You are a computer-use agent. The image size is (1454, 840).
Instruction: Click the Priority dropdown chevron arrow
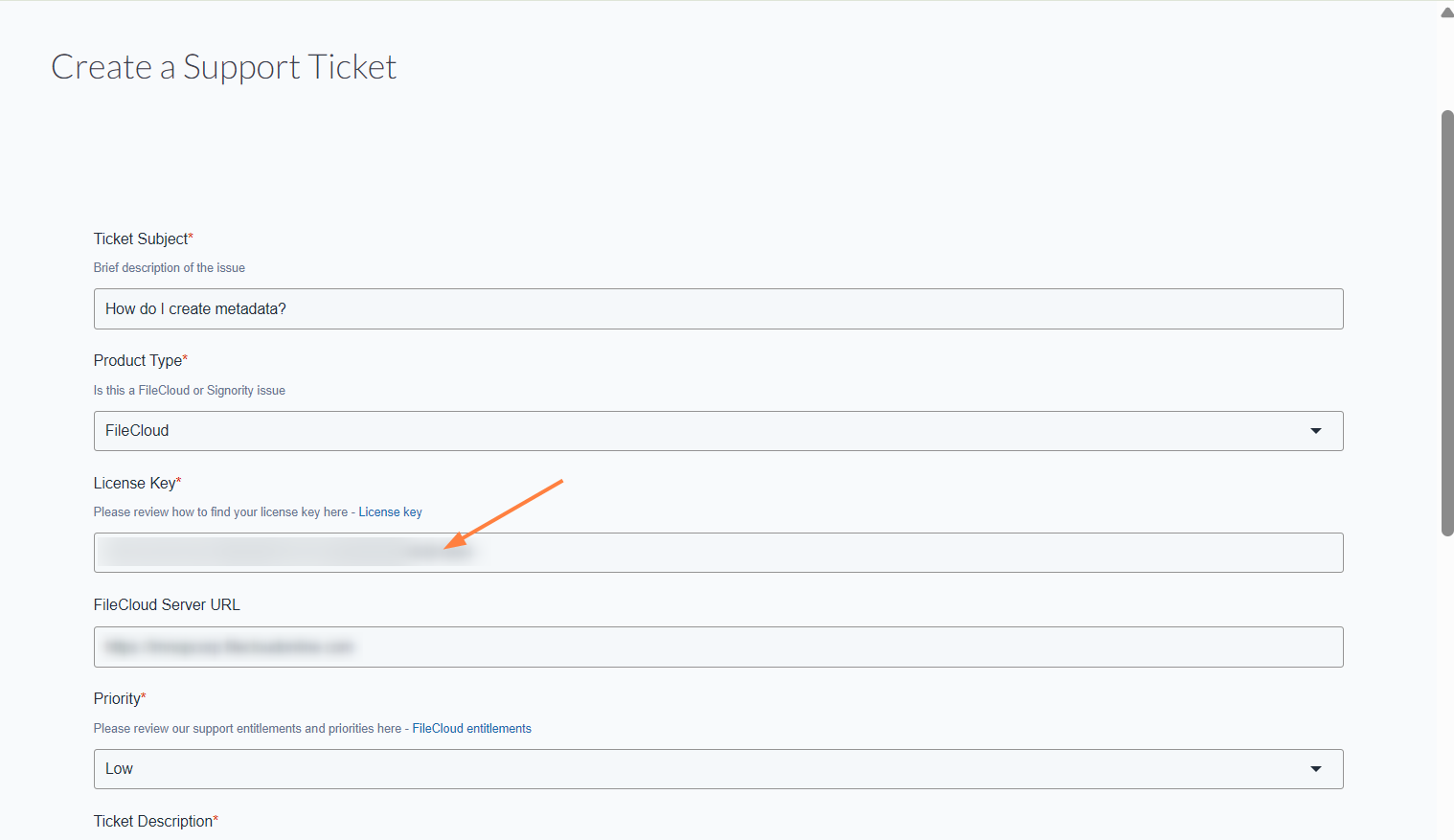click(x=1316, y=768)
